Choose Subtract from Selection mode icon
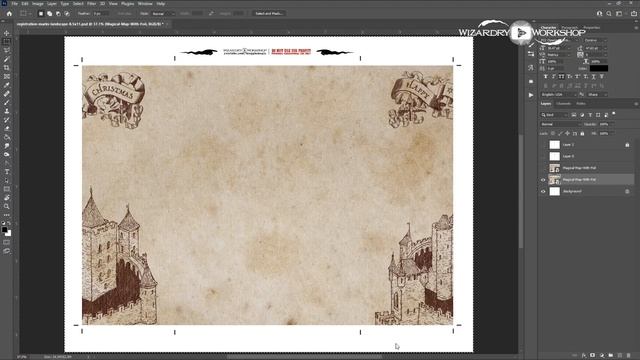 tap(58, 13)
